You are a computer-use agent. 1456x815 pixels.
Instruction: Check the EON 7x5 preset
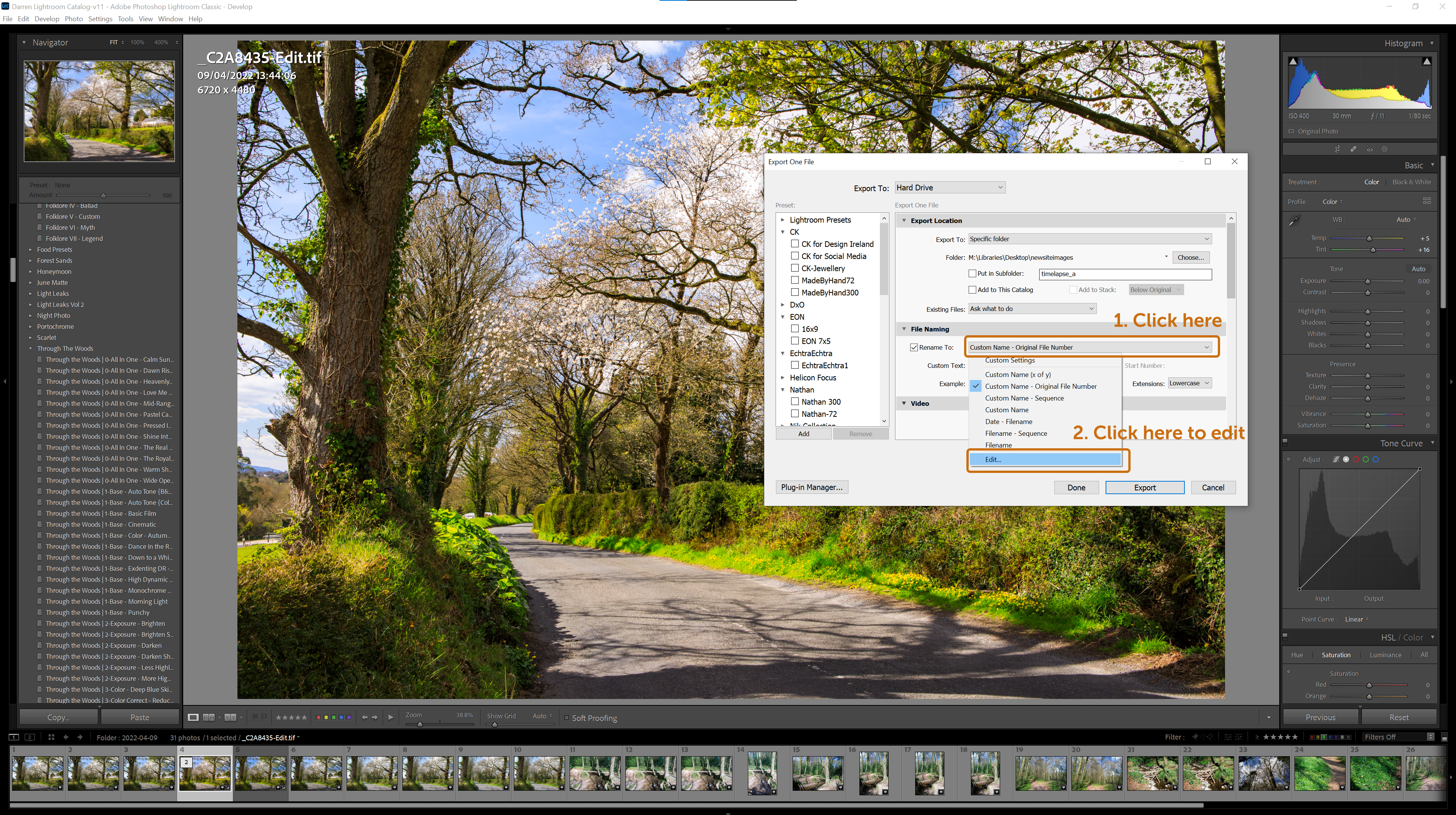[795, 341]
